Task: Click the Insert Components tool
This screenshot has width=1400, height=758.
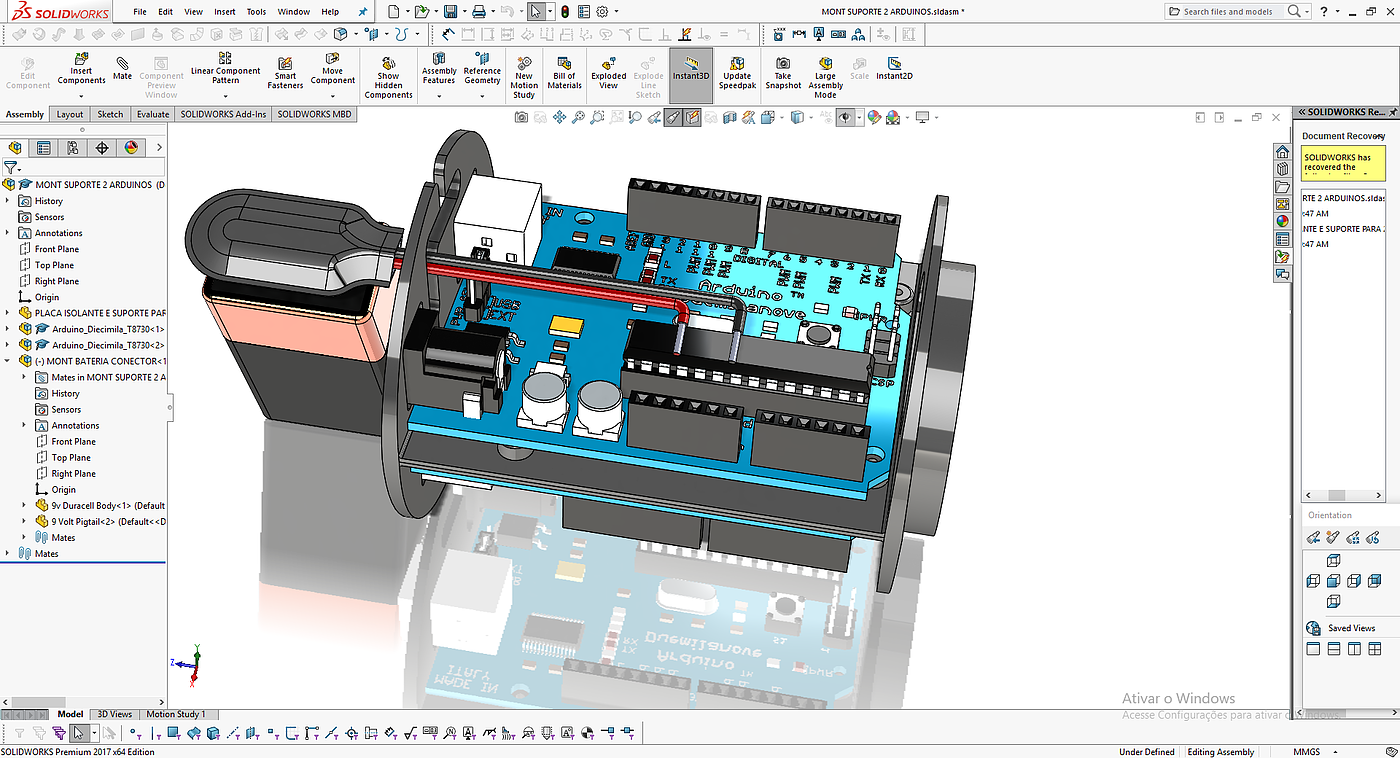Action: (81, 68)
